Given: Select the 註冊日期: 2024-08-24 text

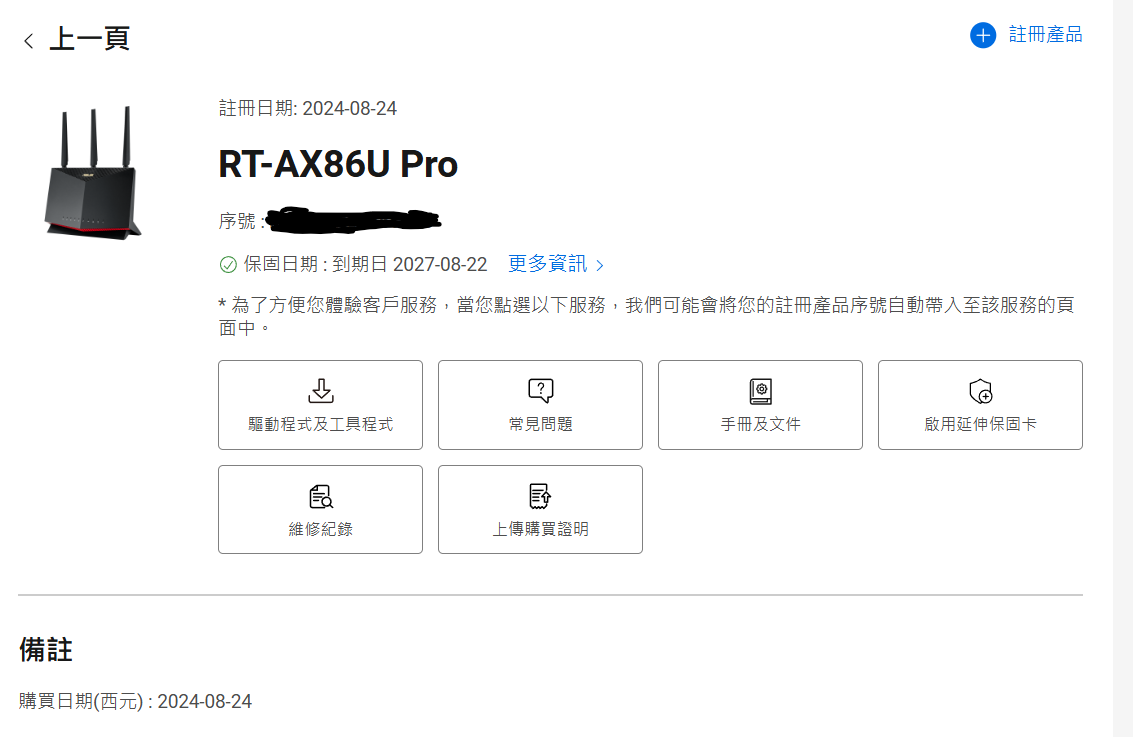Looking at the screenshot, I should click(x=308, y=108).
